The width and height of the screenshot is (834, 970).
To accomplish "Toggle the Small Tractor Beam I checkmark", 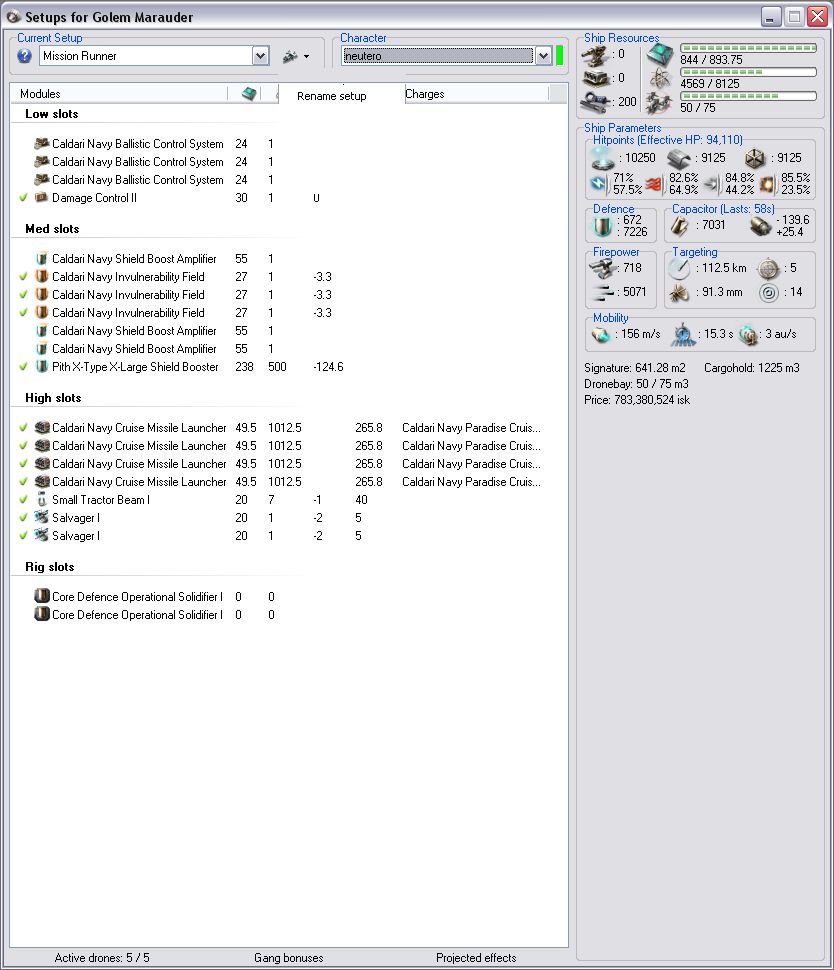I will [x=24, y=499].
